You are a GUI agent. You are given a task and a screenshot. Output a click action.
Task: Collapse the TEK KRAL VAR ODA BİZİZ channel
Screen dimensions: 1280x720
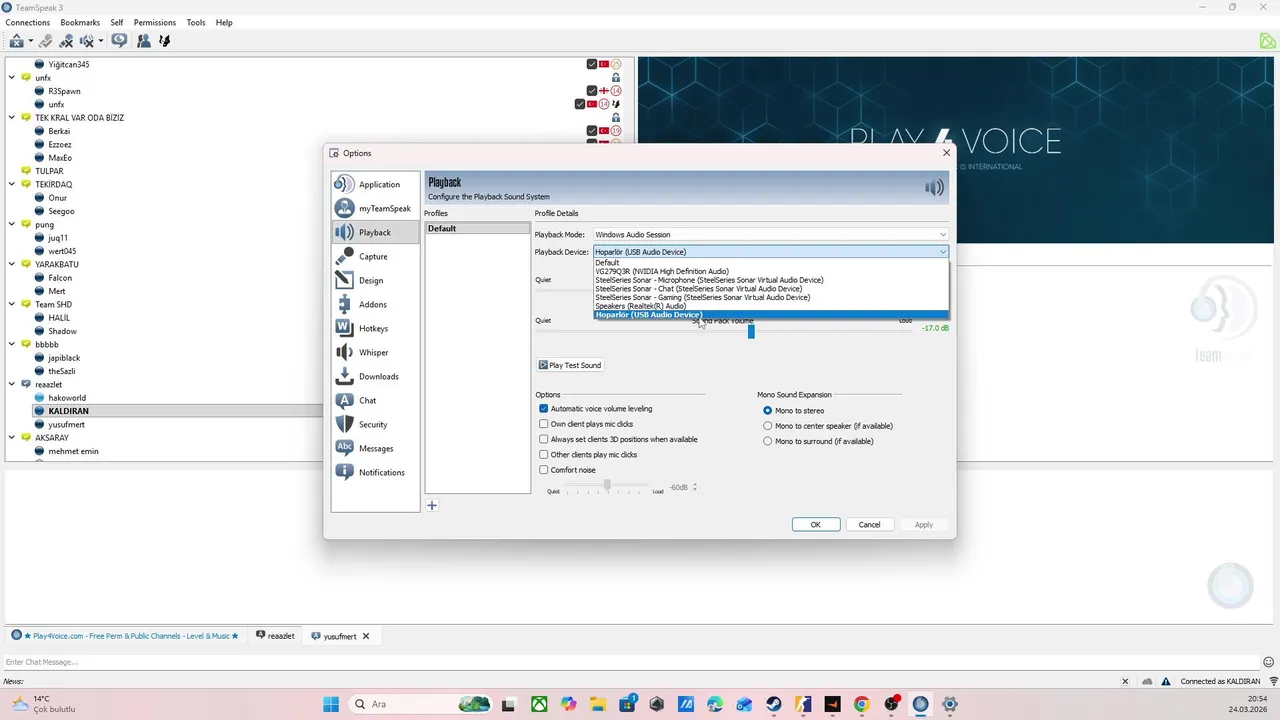pos(13,118)
